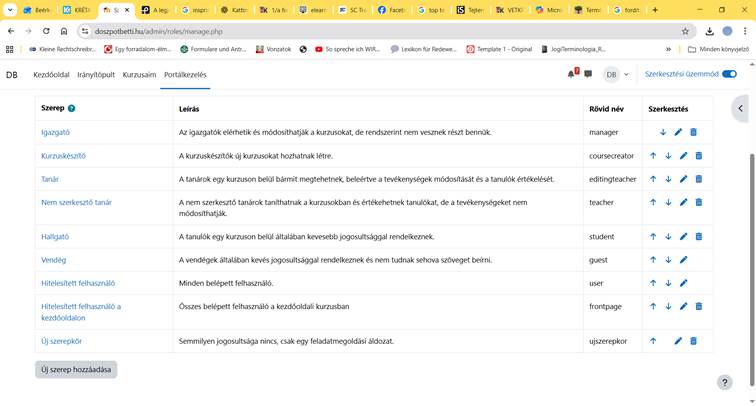Go to Kezdőoldal menu item
Image resolution: width=756 pixels, height=406 pixels.
click(51, 75)
